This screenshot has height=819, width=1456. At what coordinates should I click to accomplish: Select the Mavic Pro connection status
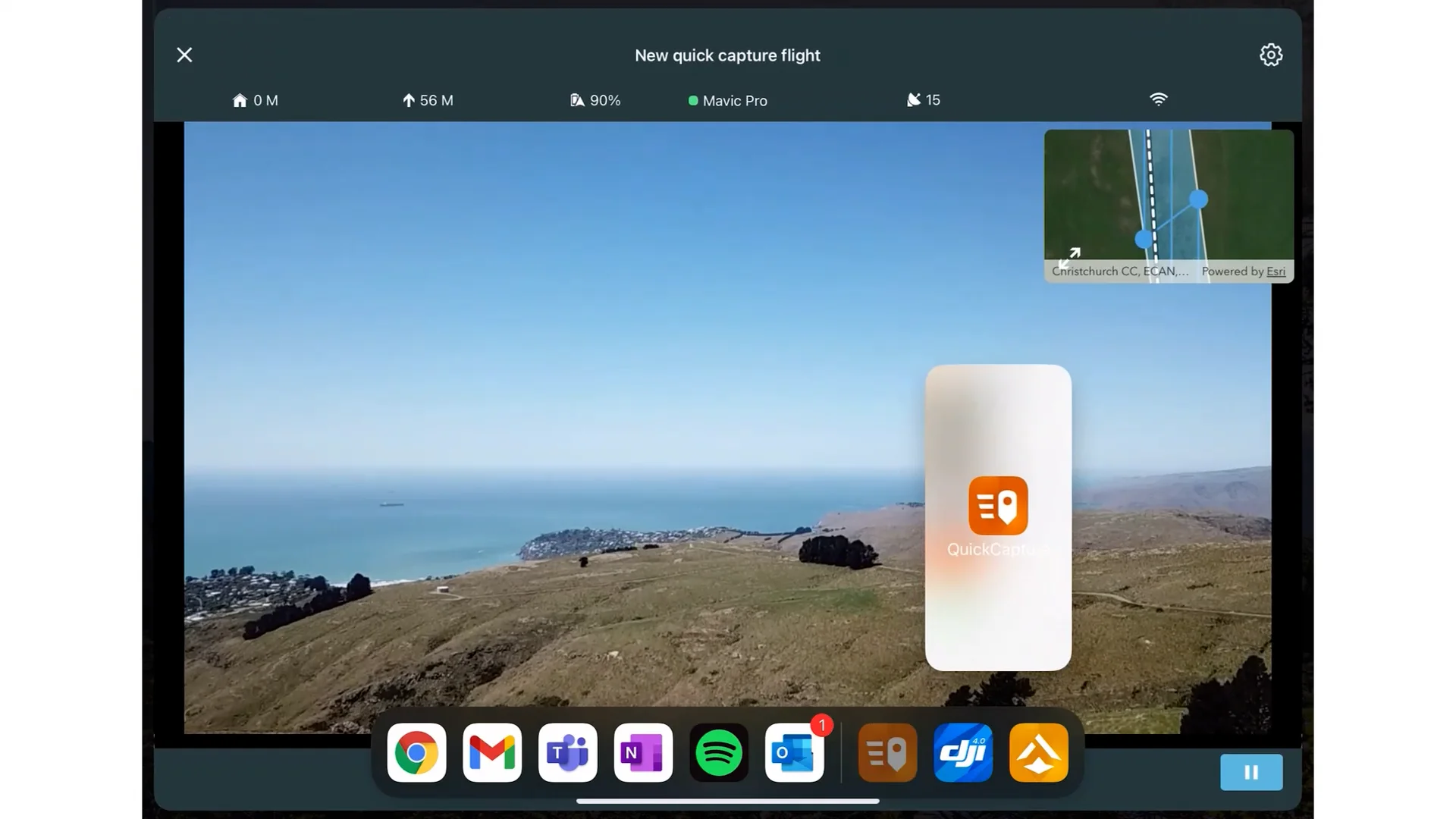point(728,101)
